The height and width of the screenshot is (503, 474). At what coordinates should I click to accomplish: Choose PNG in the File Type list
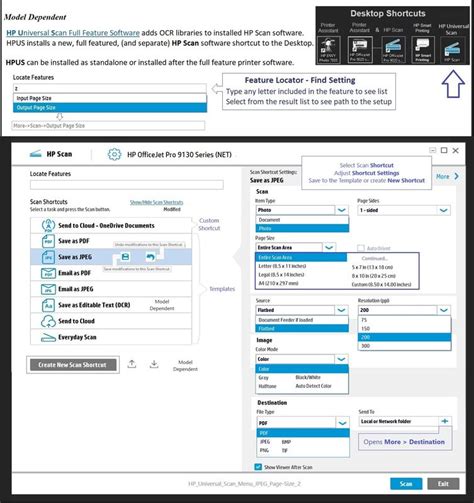[x=264, y=450]
